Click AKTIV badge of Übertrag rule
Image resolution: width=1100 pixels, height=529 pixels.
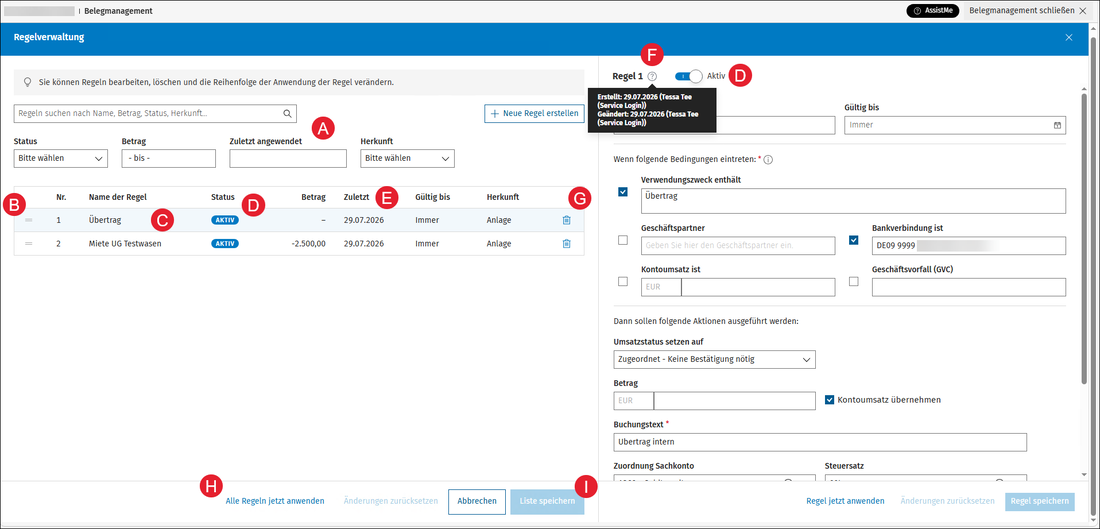click(x=225, y=220)
